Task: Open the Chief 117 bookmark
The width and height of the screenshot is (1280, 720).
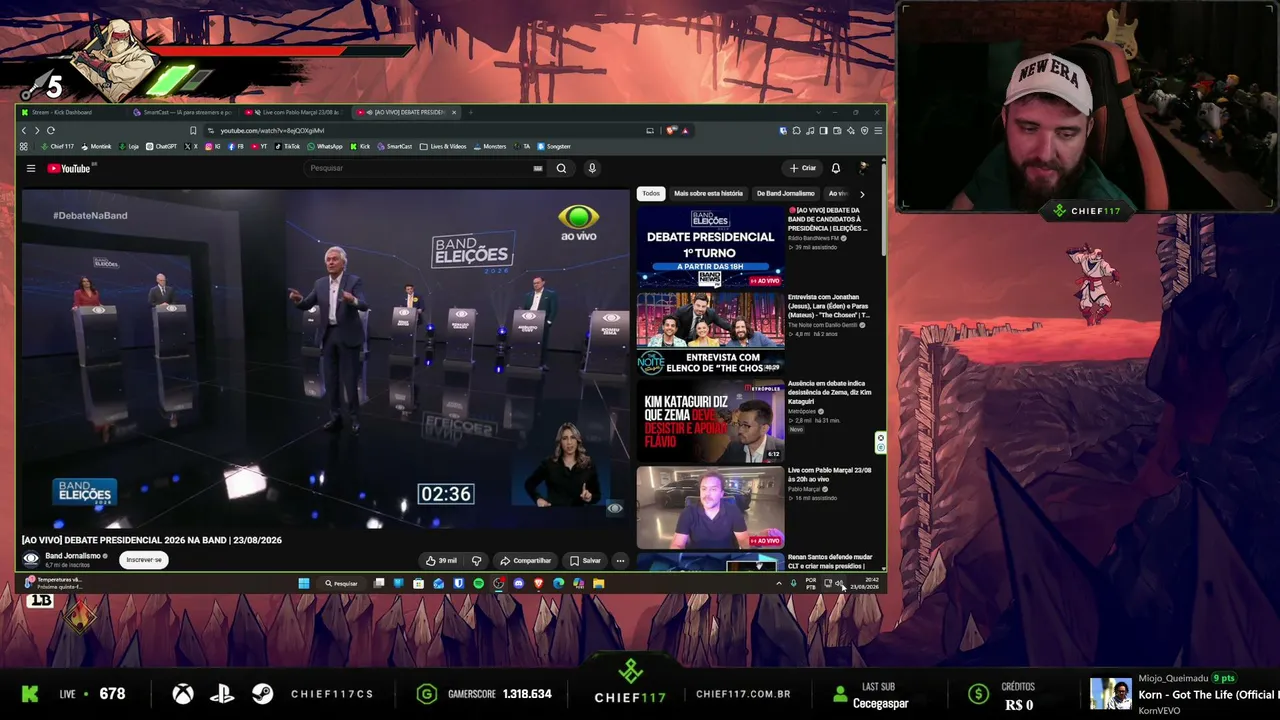Action: pyautogui.click(x=58, y=146)
